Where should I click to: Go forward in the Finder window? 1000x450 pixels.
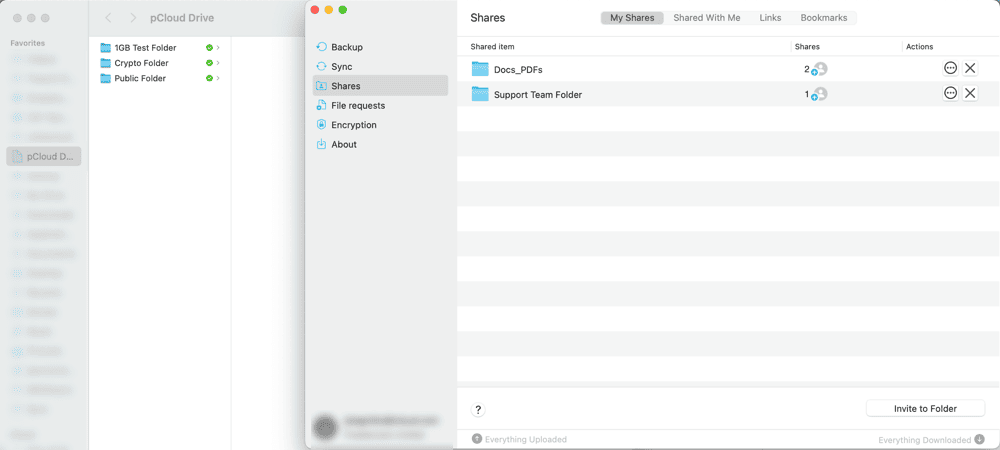point(133,18)
